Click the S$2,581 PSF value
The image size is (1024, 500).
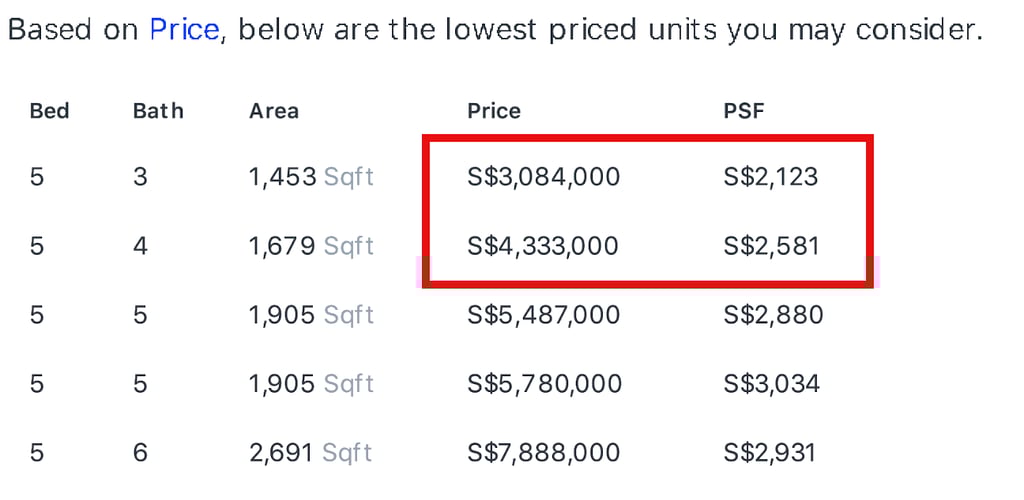pyautogui.click(x=771, y=246)
